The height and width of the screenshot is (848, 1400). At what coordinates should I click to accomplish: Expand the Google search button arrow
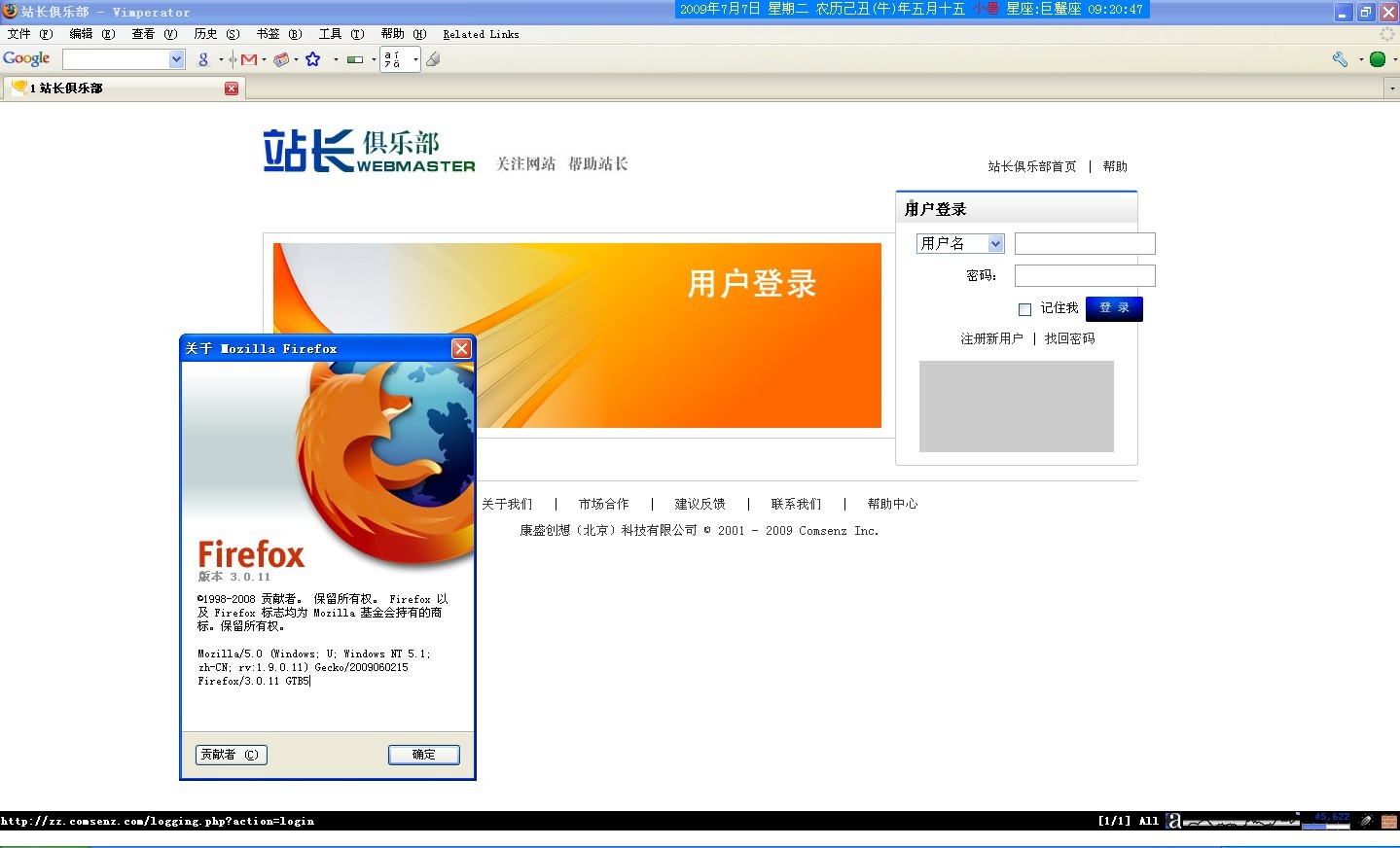221,59
